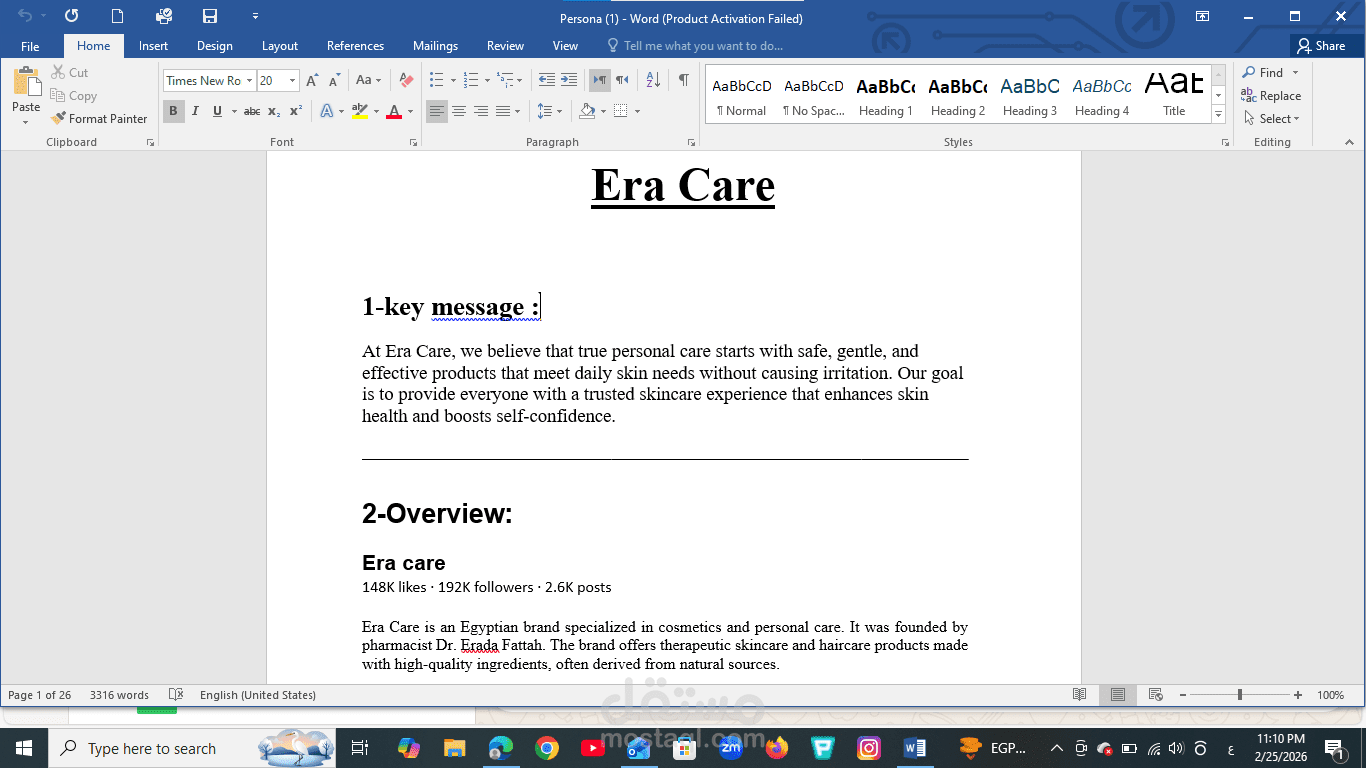Click the zoom slider handle

[1240, 695]
